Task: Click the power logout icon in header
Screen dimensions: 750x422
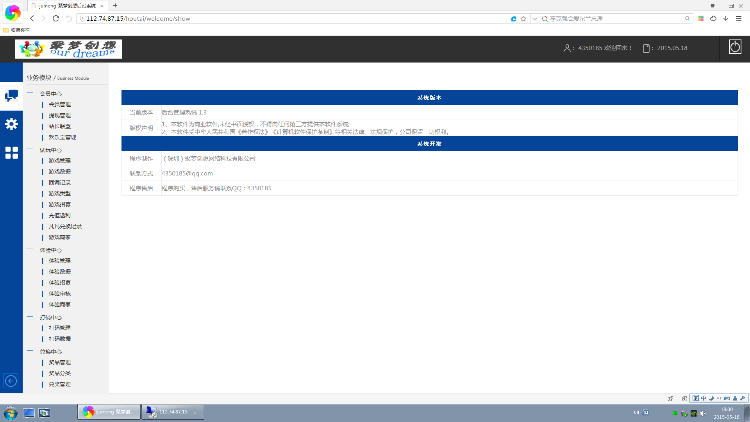Action: tap(735, 47)
